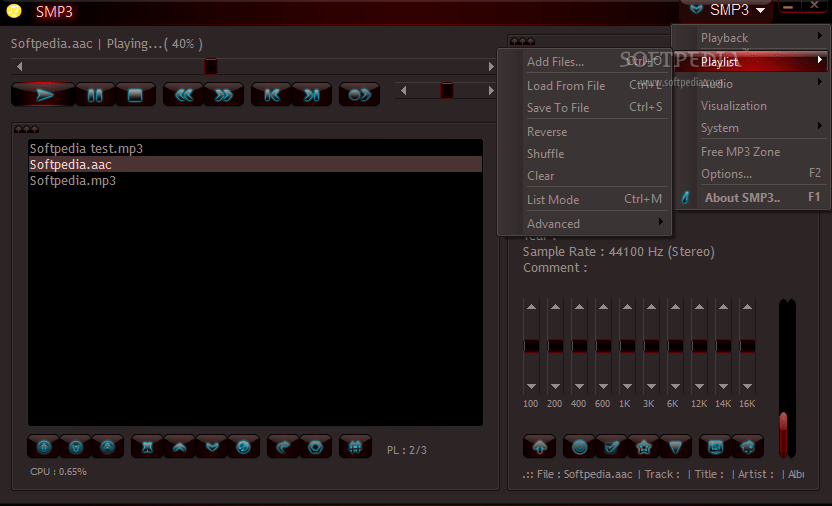Click the hexagon playlist icon
Image resolution: width=832 pixels, height=506 pixels.
pos(316,447)
